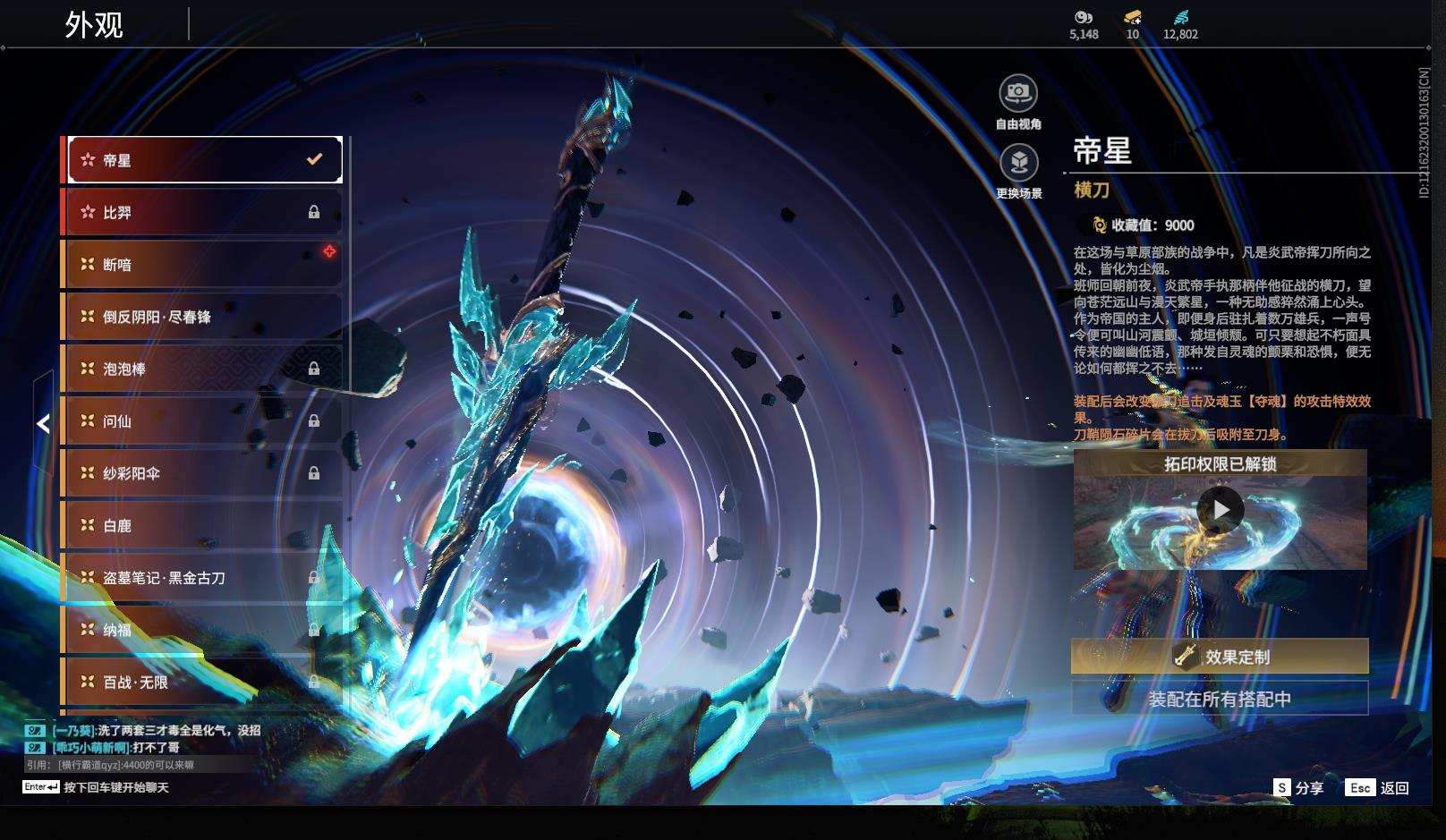This screenshot has width=1446, height=840.
Task: Select the 白鹿 skin entry
Action: point(204,525)
